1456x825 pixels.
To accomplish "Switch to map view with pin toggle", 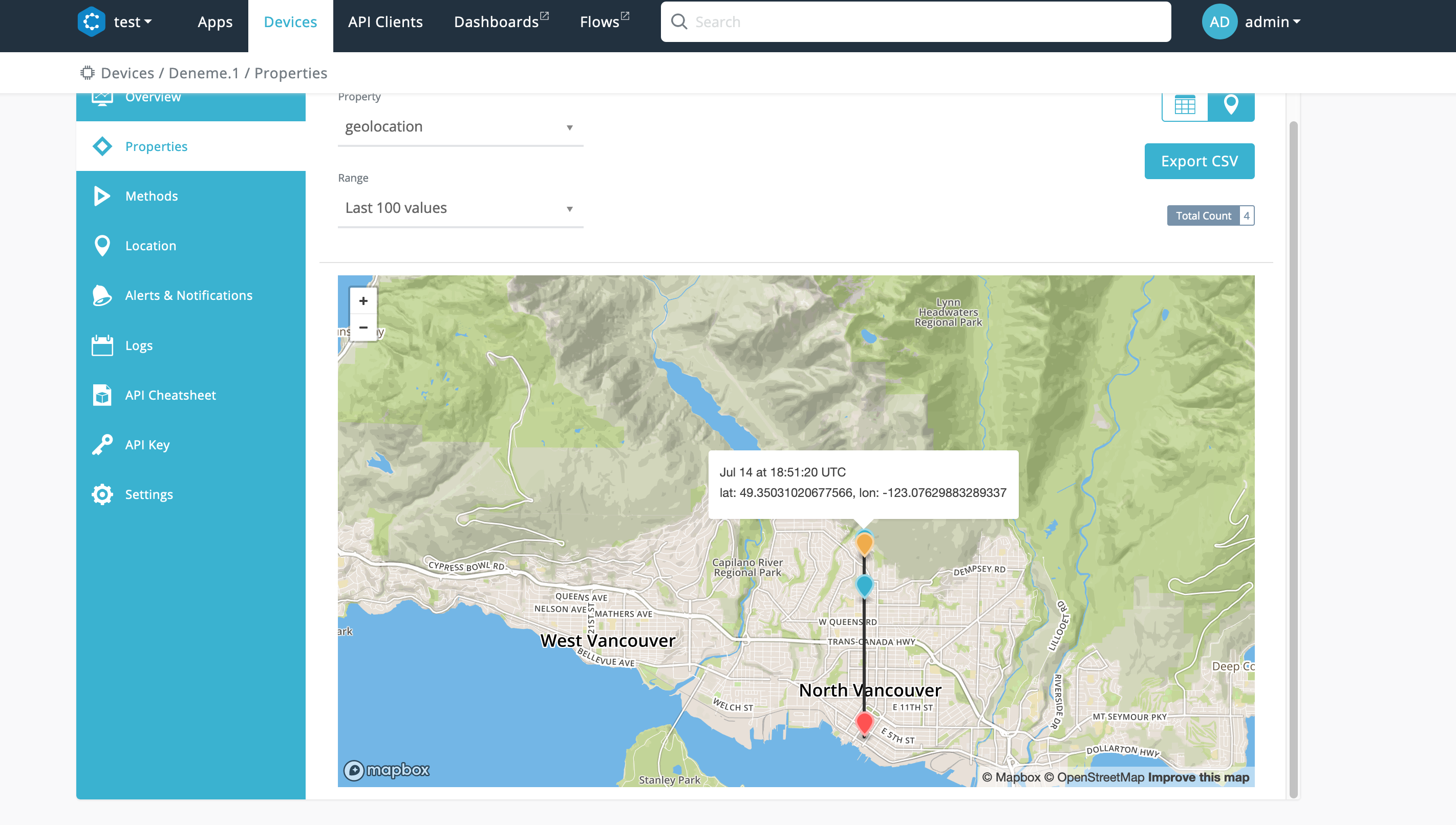I will pos(1230,105).
